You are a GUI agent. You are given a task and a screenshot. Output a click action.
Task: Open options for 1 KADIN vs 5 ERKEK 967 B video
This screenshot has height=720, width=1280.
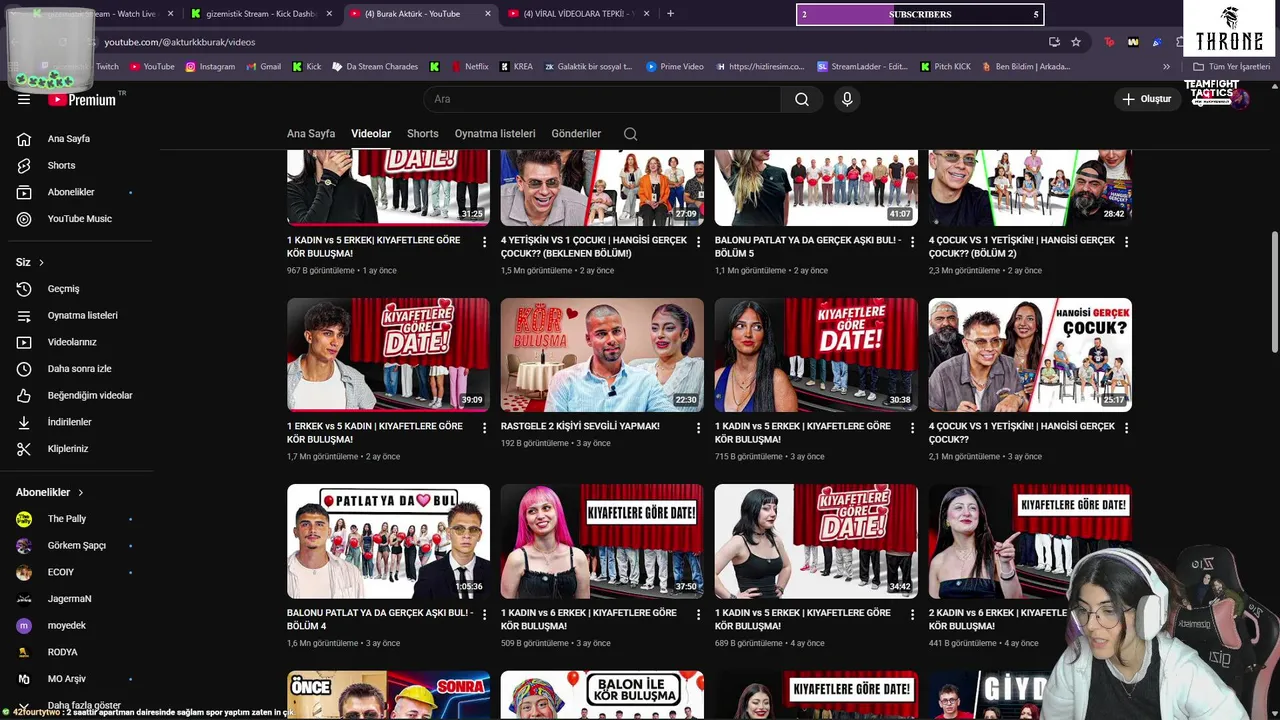(485, 242)
